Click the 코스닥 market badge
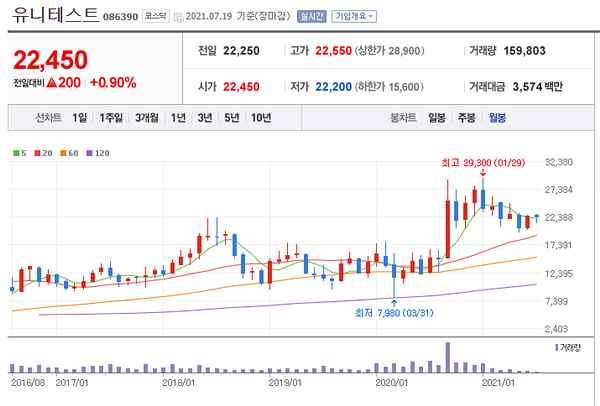600x406 pixels. [156, 16]
